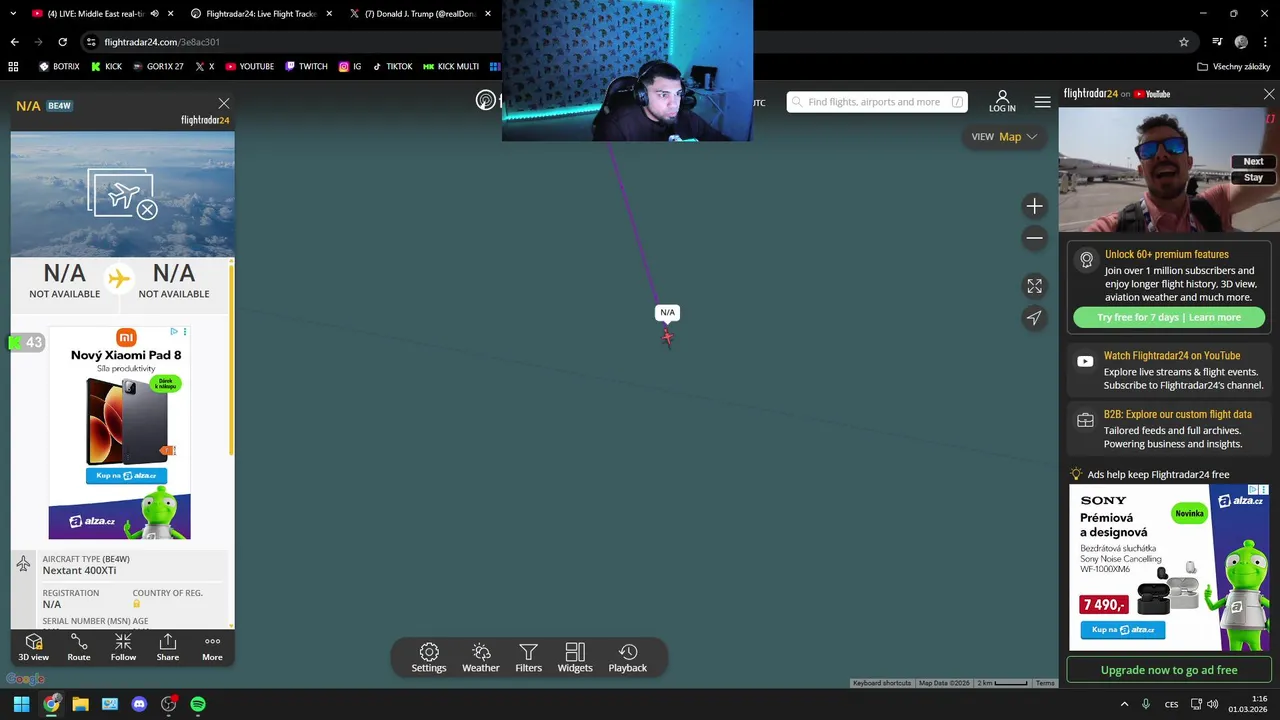
Task: Open the TIKTOK bookmark
Action: pyautogui.click(x=392, y=67)
